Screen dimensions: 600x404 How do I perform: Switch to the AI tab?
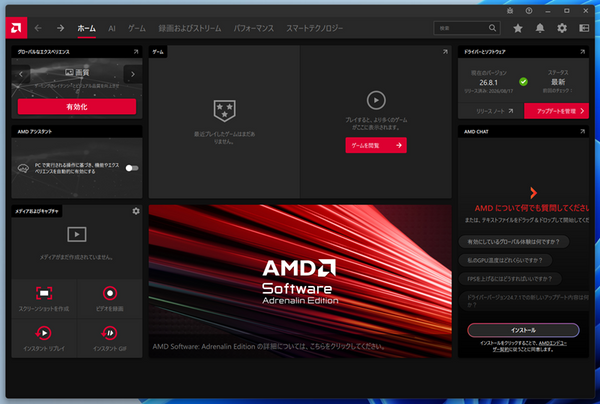pos(111,28)
